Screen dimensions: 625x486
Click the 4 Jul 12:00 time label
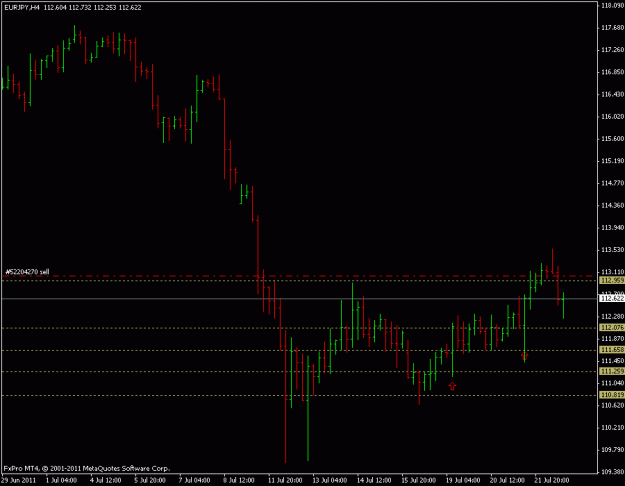coord(106,480)
